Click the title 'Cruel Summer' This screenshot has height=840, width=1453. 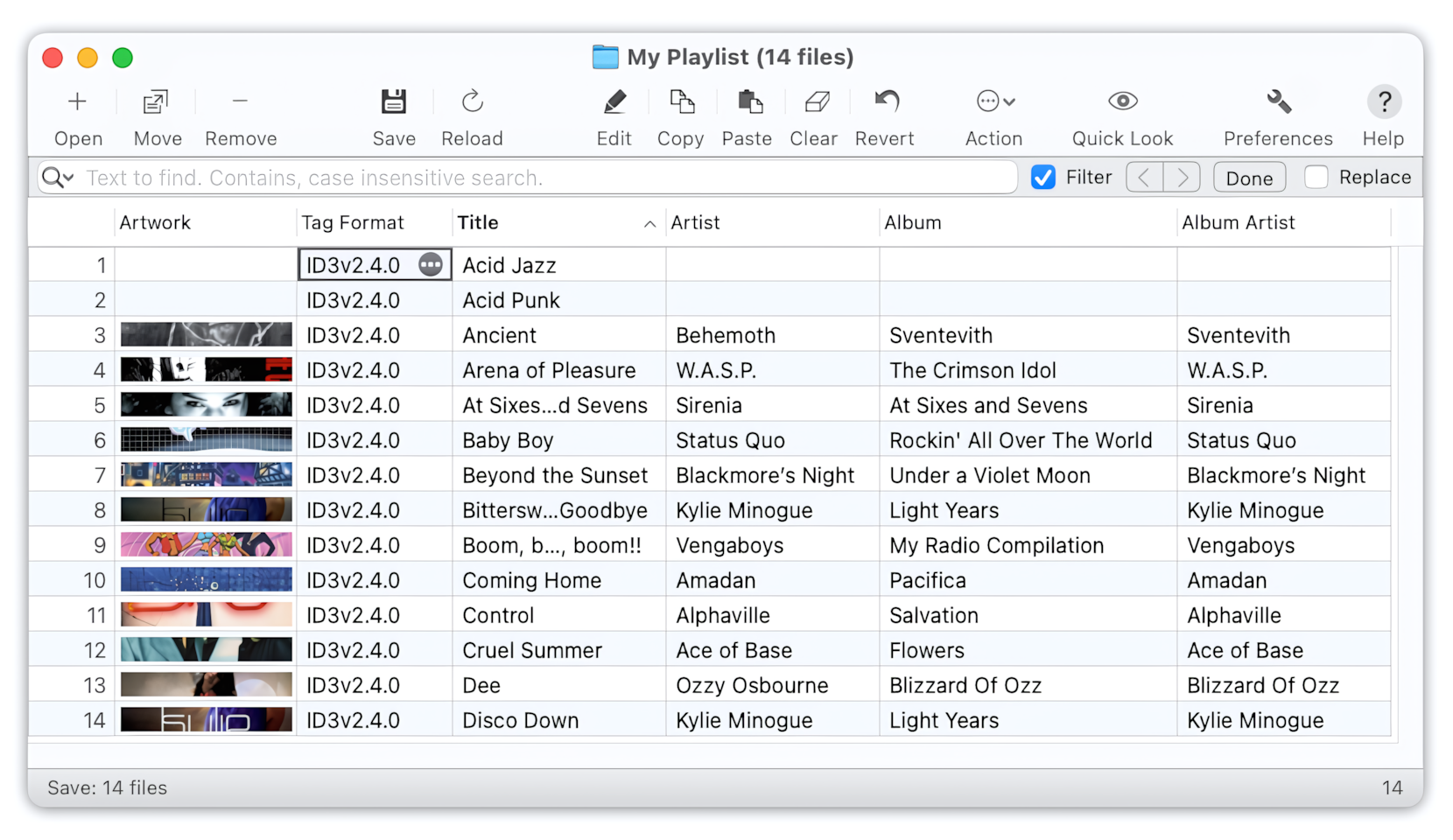pos(532,650)
